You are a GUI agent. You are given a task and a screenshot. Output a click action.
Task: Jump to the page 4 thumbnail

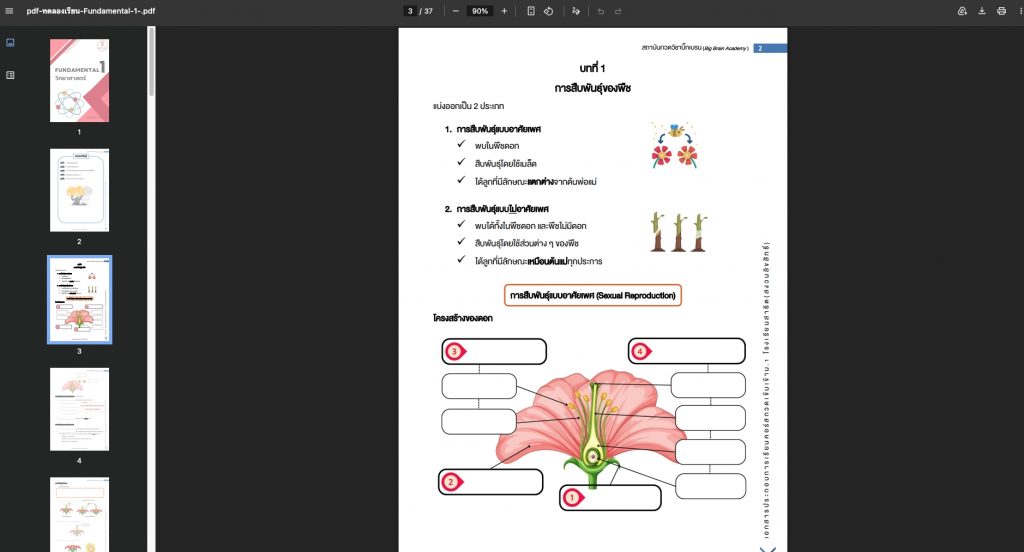click(x=80, y=408)
